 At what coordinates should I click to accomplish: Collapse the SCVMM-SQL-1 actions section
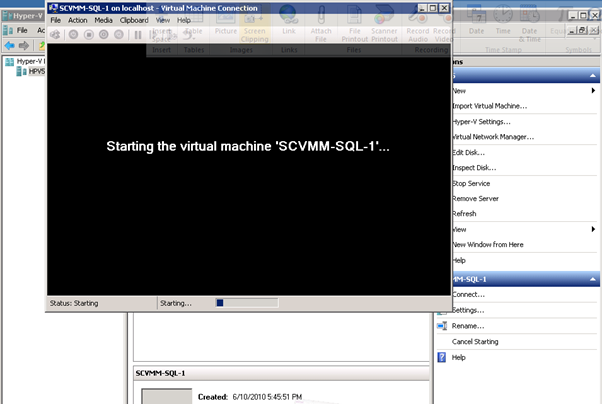tap(593, 279)
